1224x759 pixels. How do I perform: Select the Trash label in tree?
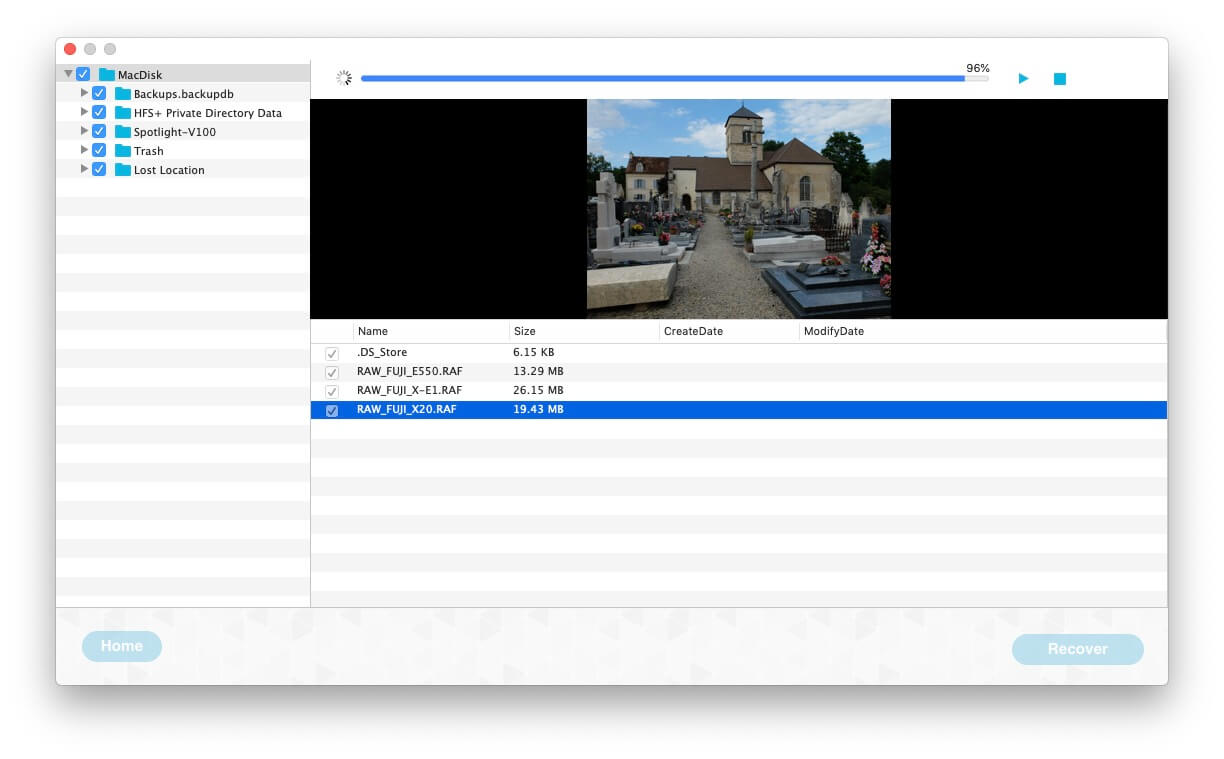point(149,151)
